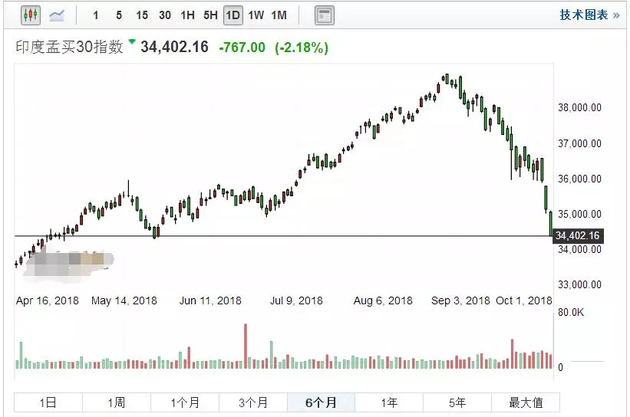Select the candlestick chart type icon

coord(29,15)
